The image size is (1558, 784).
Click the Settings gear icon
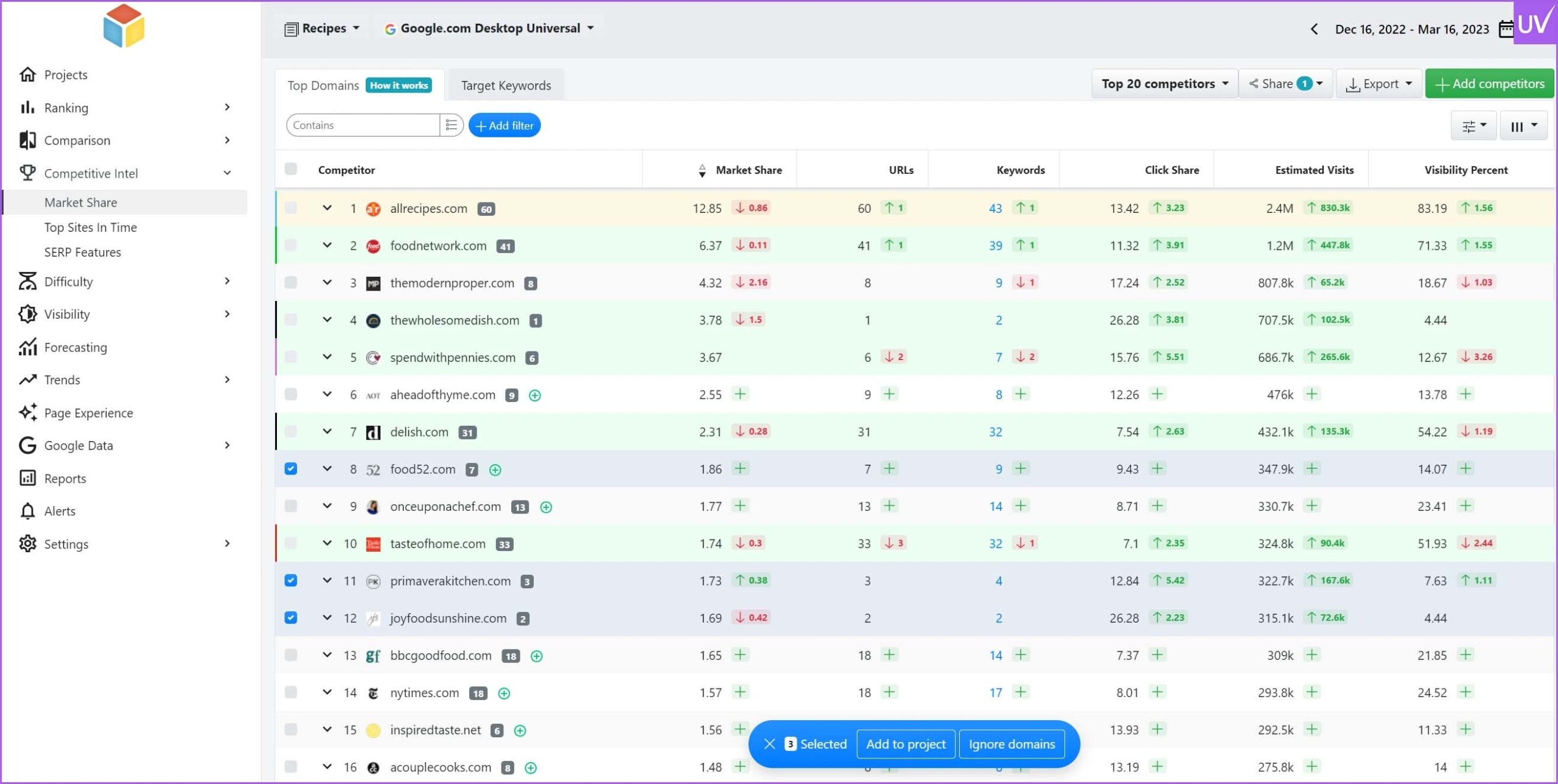pos(27,544)
